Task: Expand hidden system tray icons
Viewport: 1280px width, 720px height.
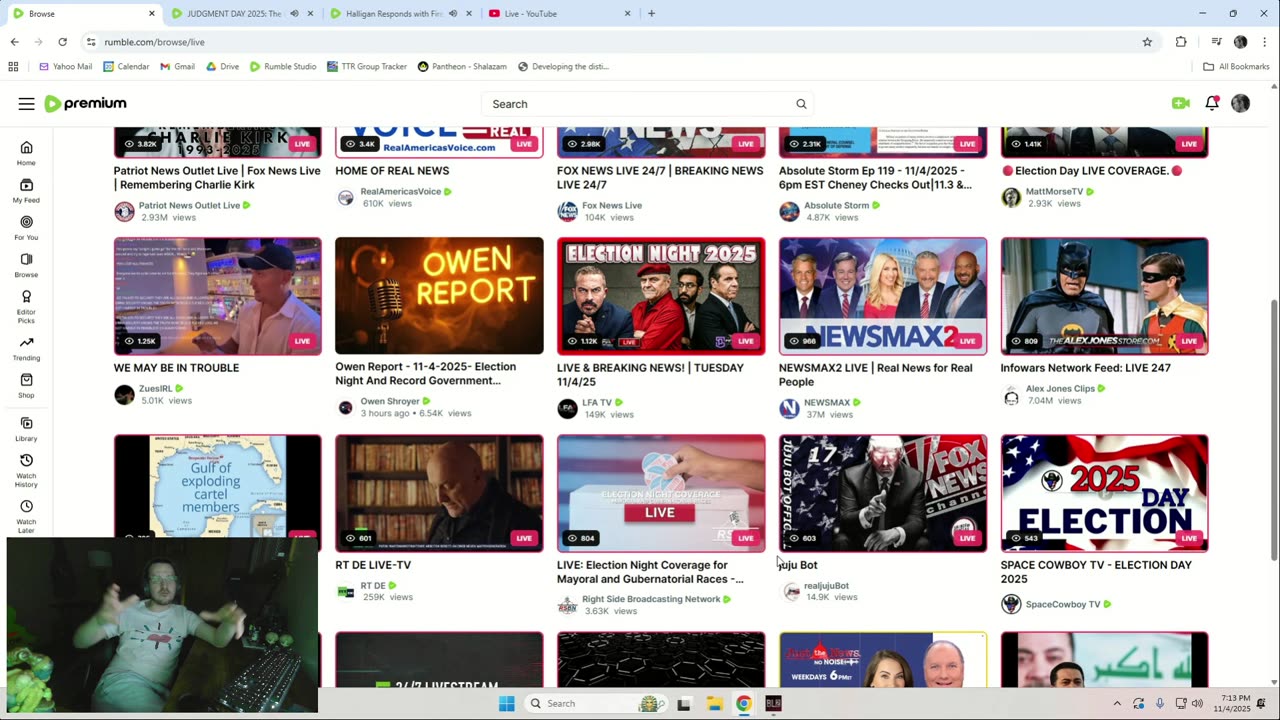Action: [x=1117, y=703]
